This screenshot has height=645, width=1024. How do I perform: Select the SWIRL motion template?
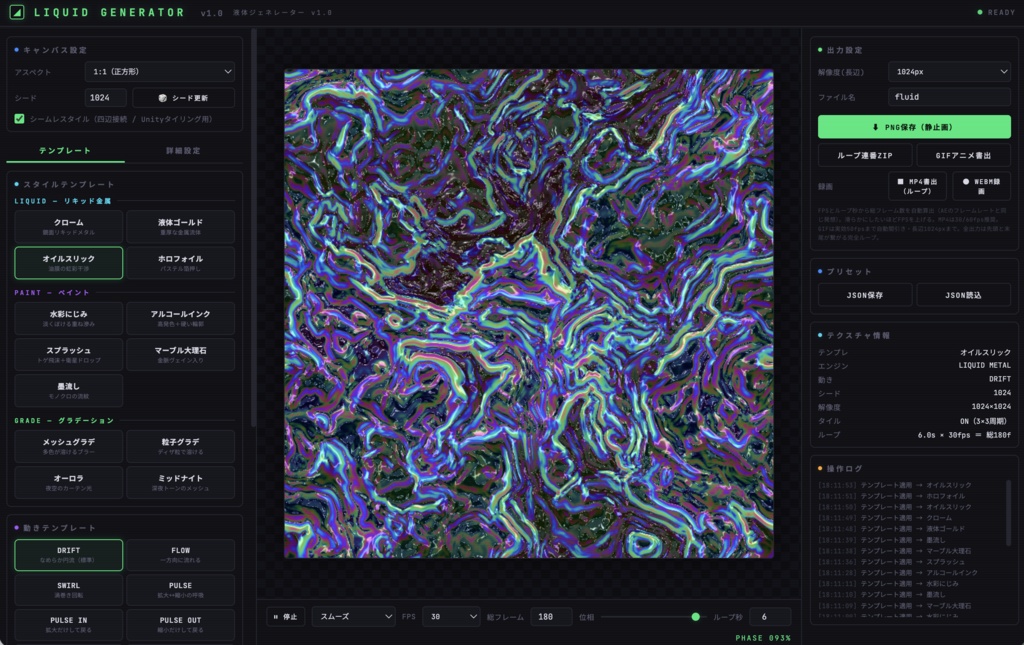coord(69,590)
